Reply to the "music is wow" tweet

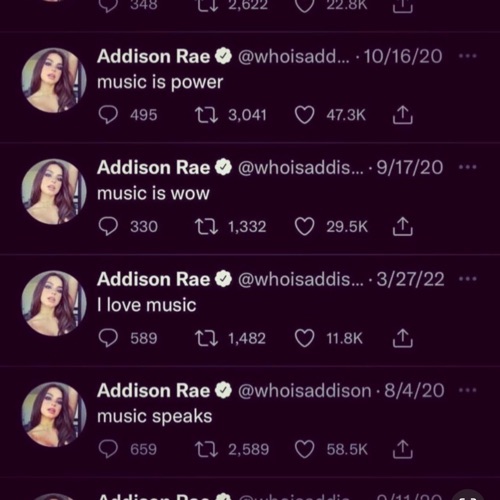[108, 227]
